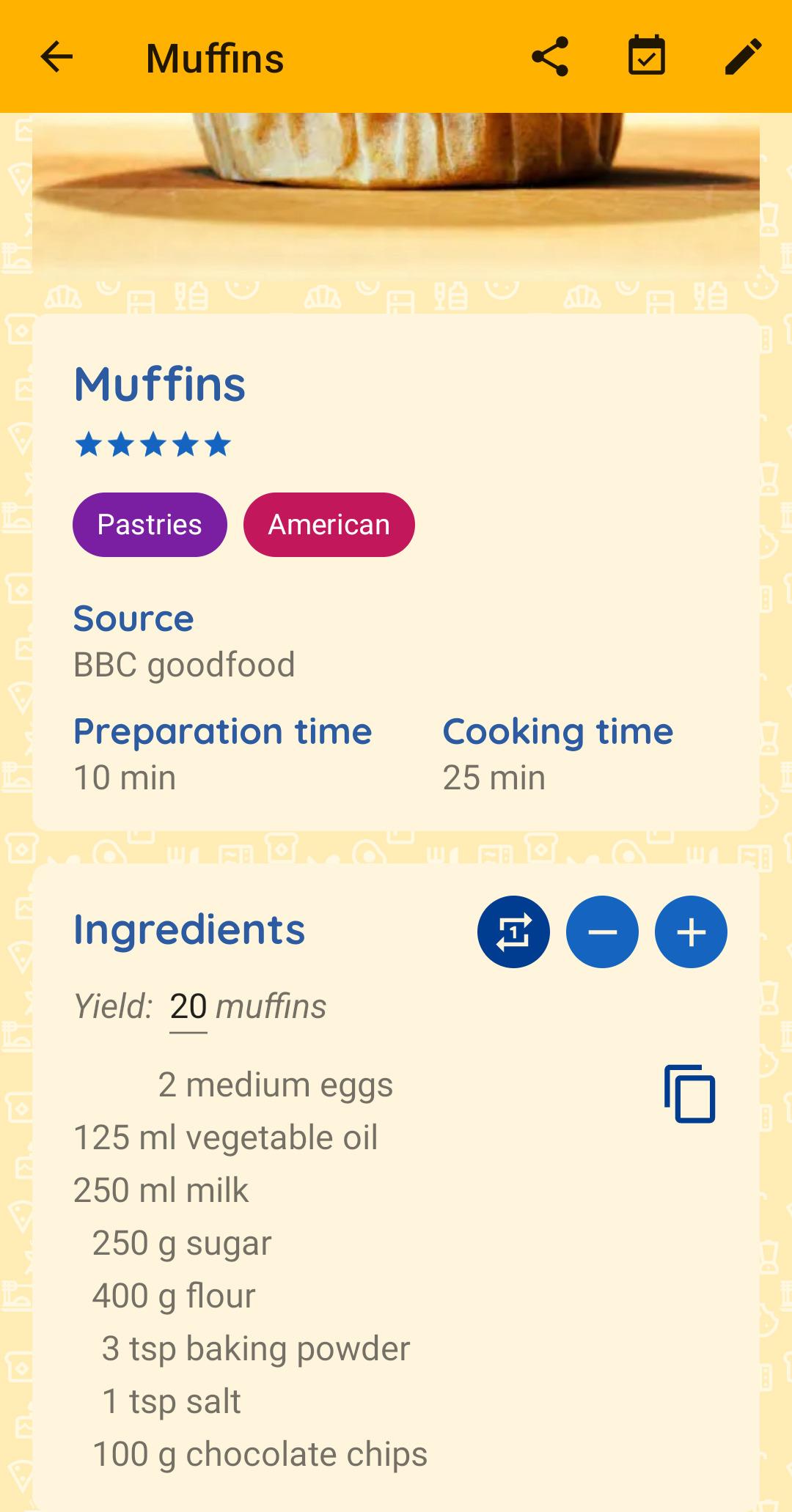Screen dimensions: 792x1512
Task: Select the 125 ml vegetable oil ingredient
Action: click(226, 1137)
